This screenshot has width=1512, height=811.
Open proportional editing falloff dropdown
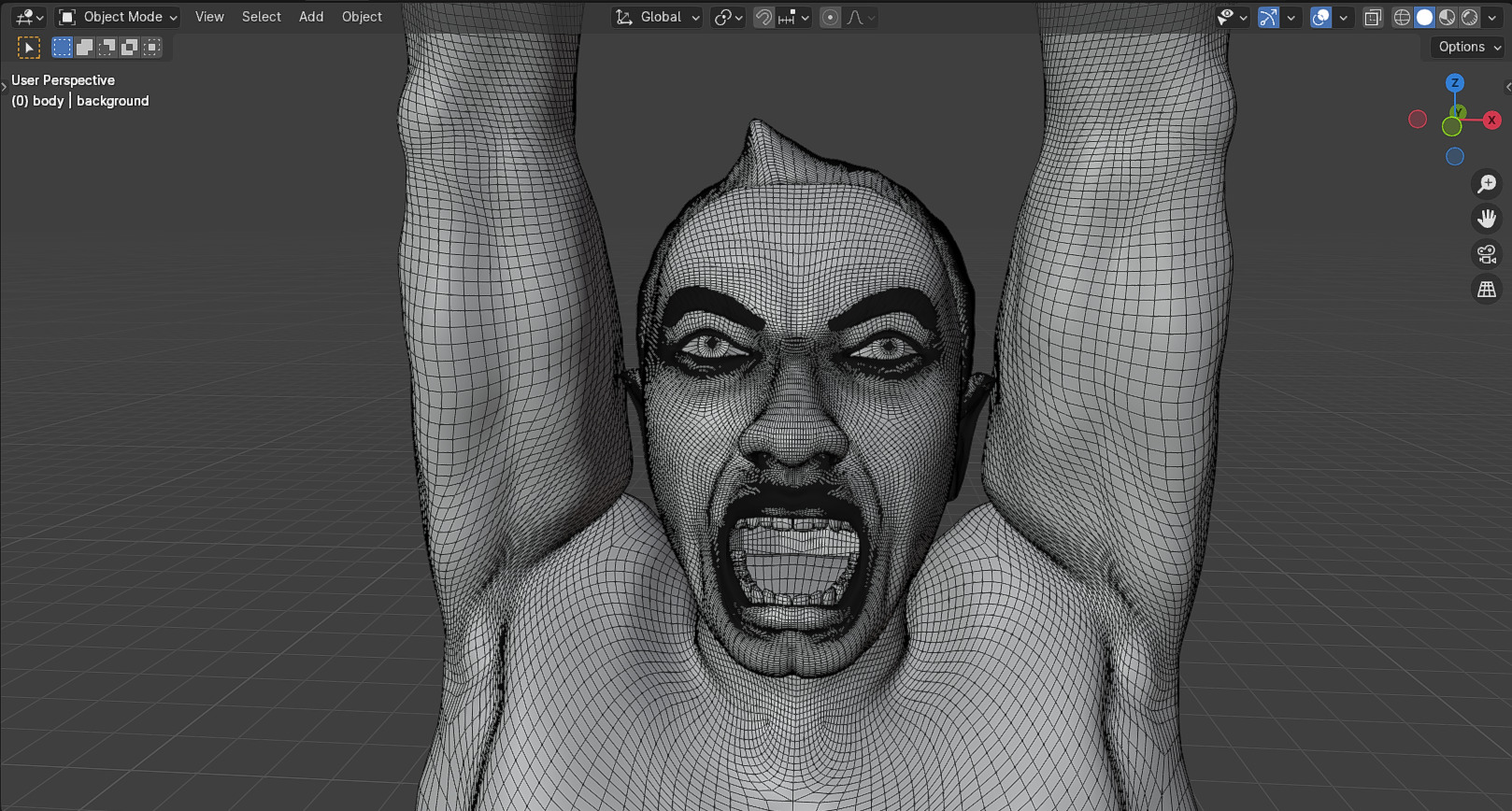click(x=860, y=17)
